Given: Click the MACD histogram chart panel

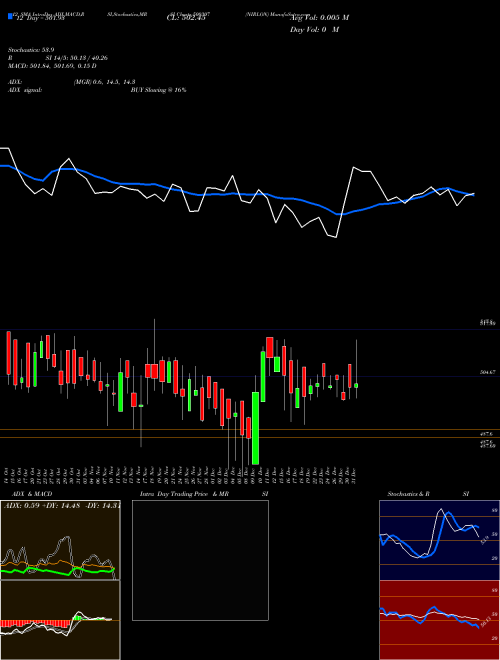Looking at the screenshot, I should tap(60, 620).
